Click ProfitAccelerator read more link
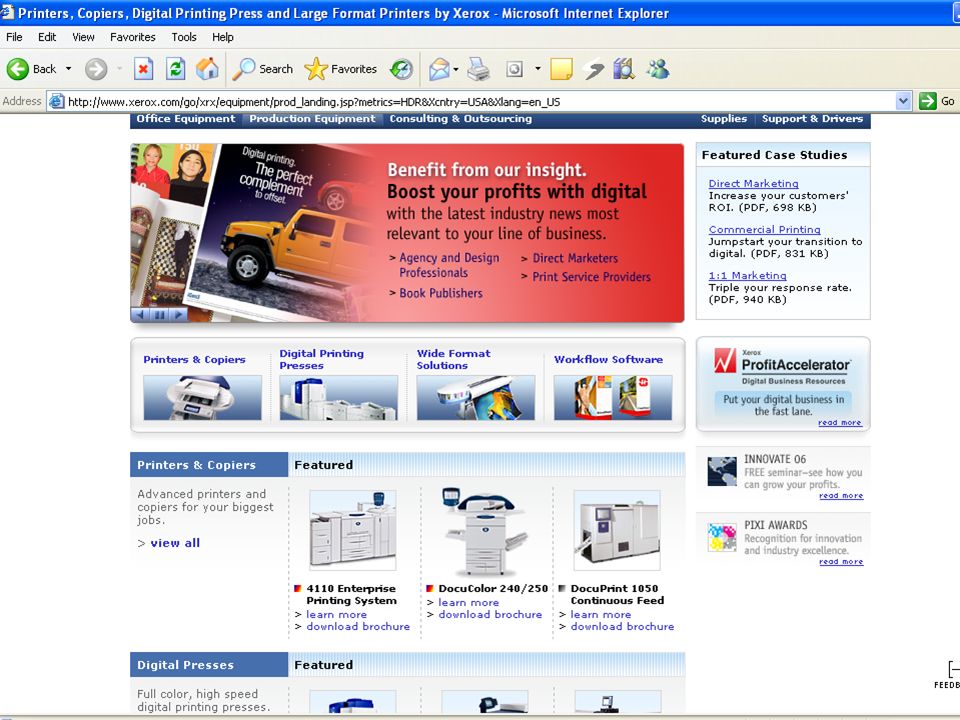Viewport: 960px width, 720px height. click(x=839, y=422)
